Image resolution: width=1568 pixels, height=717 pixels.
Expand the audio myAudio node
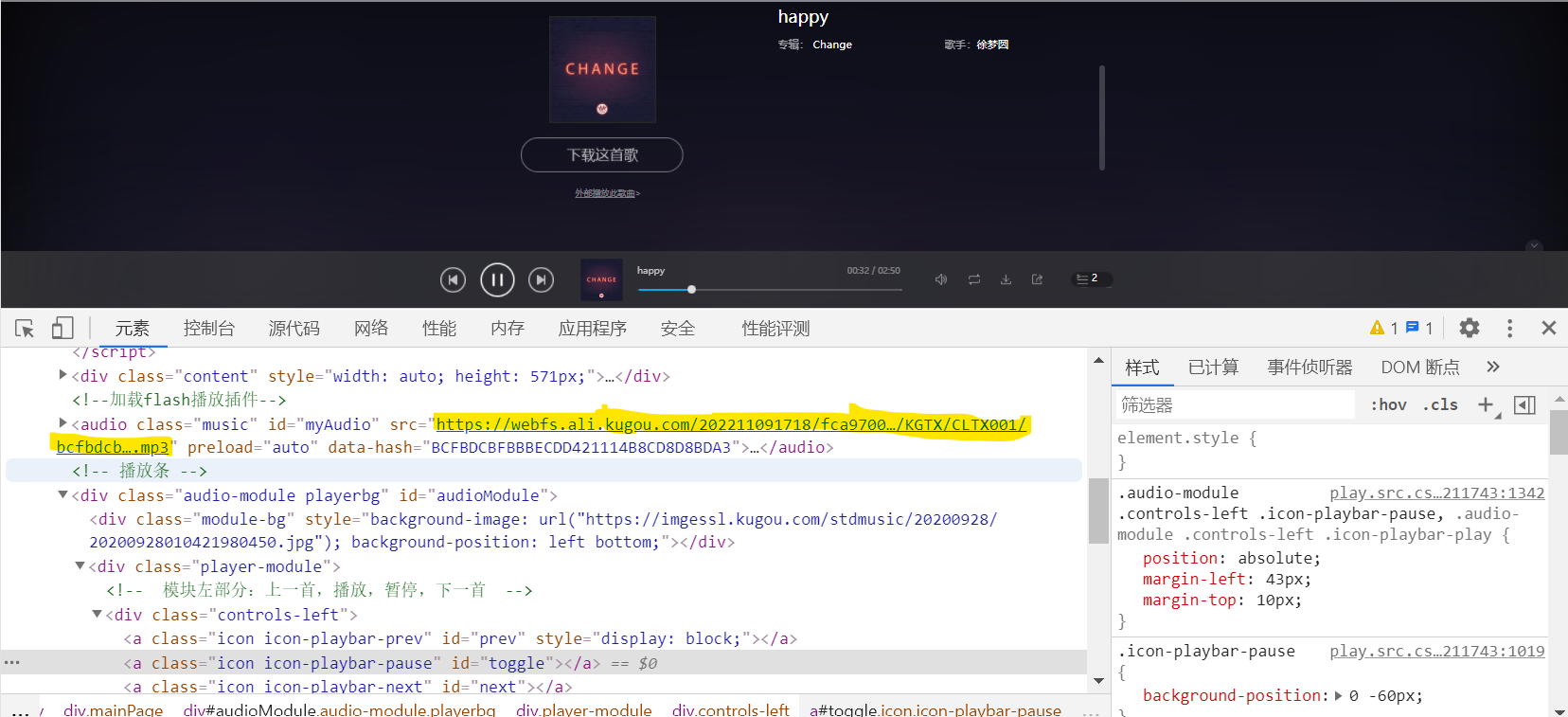[x=62, y=423]
